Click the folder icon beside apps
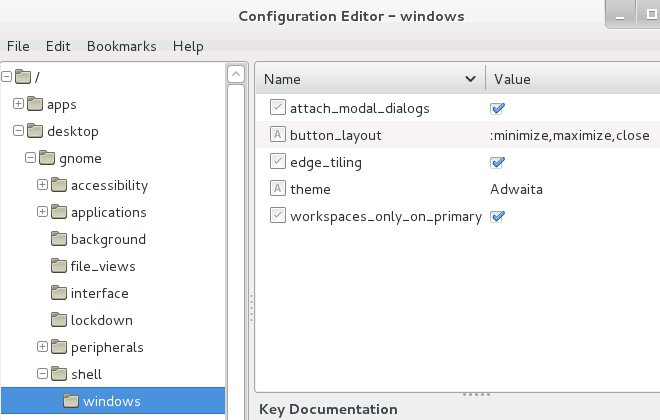This screenshot has height=420, width=660. [35, 104]
